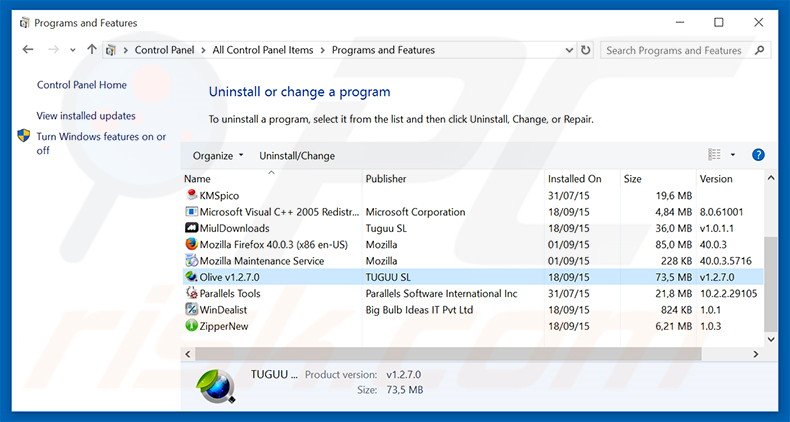The image size is (790, 422).
Task: Go back with the back arrow
Action: coord(28,49)
